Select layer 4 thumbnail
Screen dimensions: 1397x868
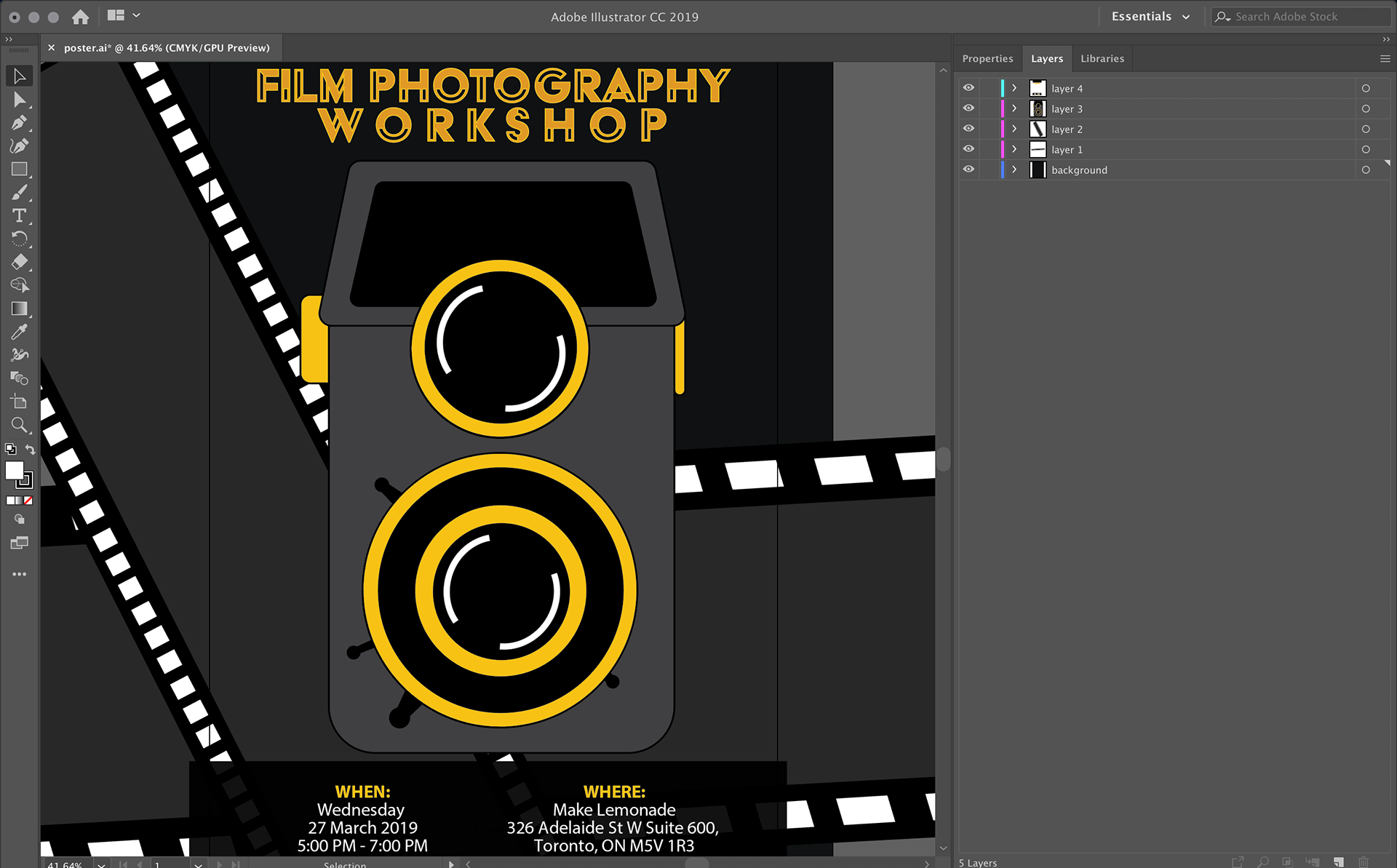[1038, 88]
